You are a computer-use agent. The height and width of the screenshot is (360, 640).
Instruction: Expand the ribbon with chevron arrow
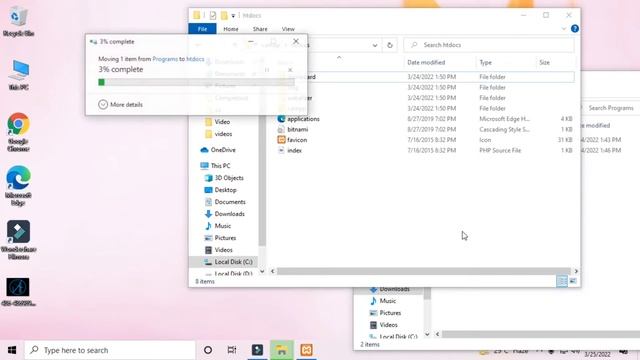(564, 29)
